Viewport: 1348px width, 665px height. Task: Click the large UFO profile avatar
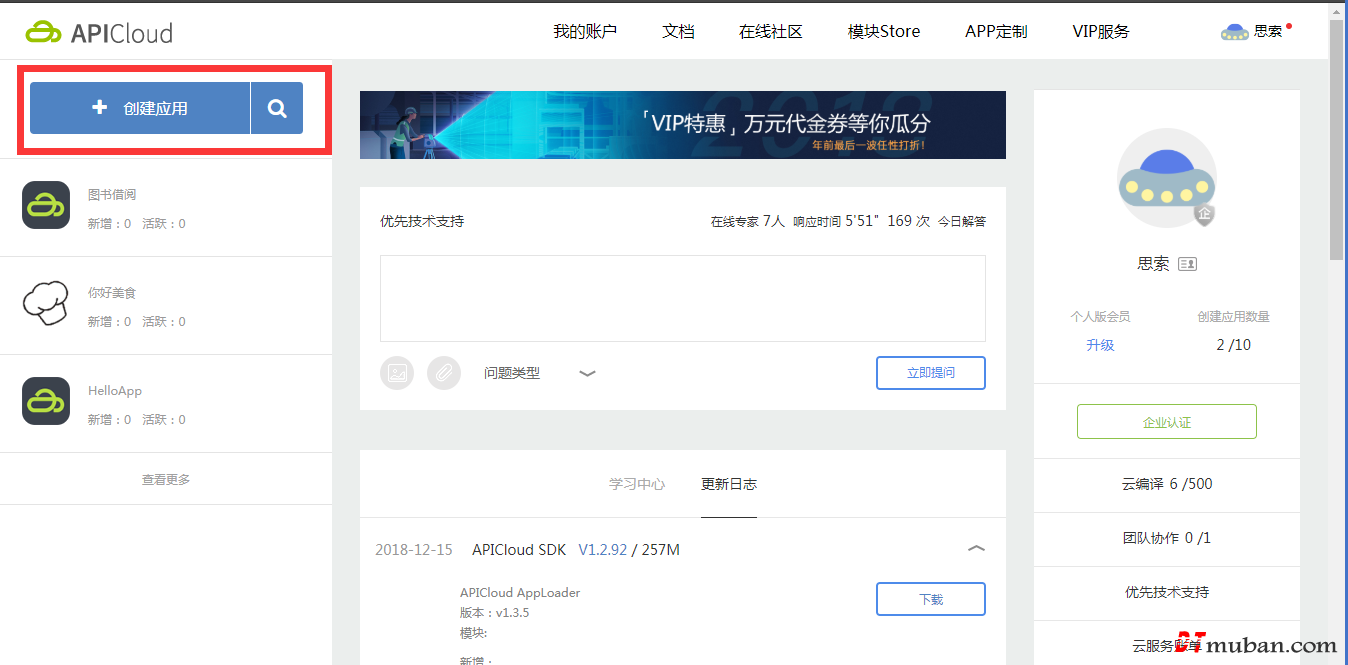(1166, 179)
